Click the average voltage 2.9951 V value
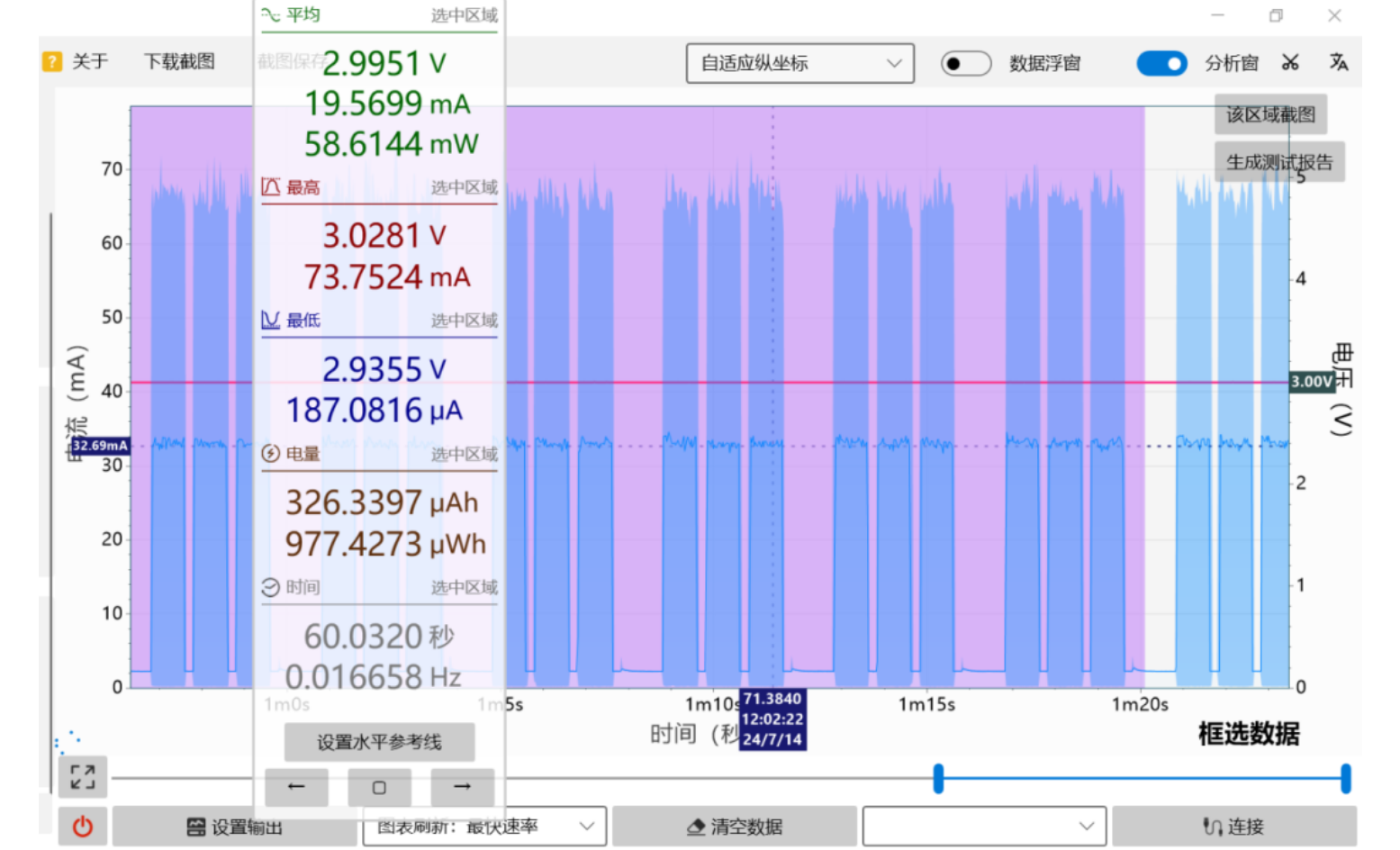The width and height of the screenshot is (1400, 850). click(x=384, y=63)
